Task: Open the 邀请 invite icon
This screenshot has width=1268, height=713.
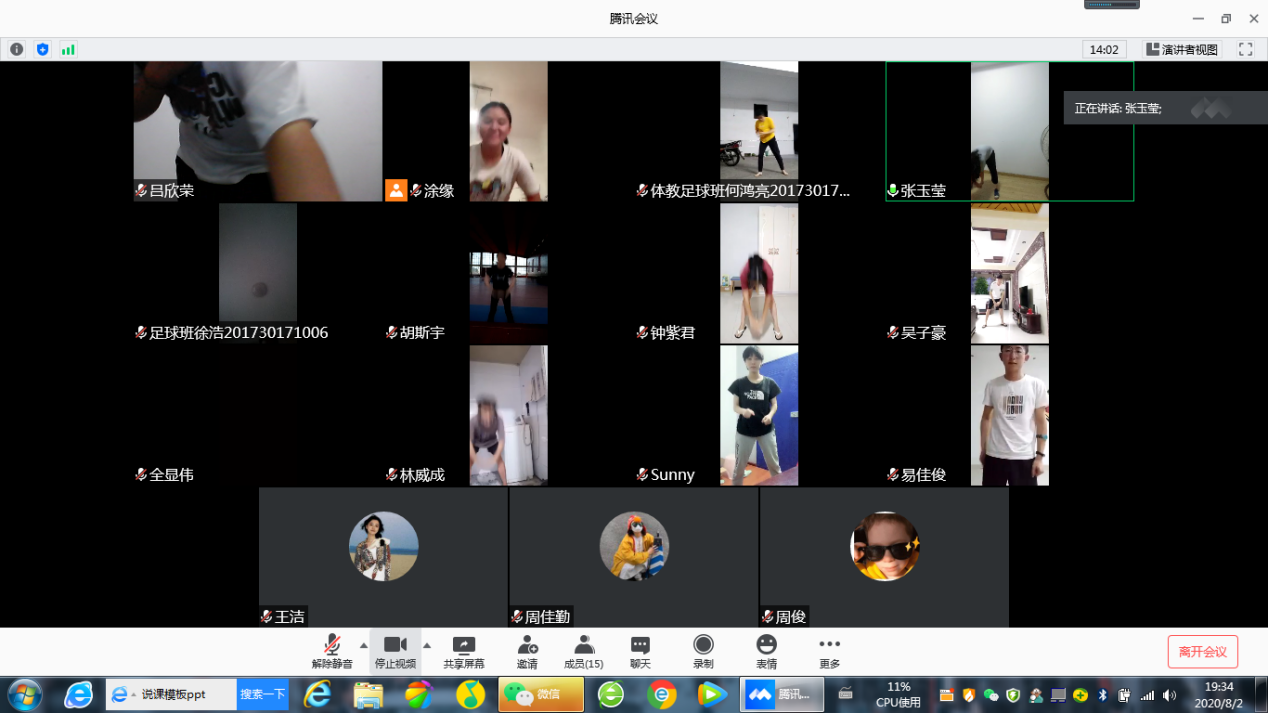Action: (527, 645)
